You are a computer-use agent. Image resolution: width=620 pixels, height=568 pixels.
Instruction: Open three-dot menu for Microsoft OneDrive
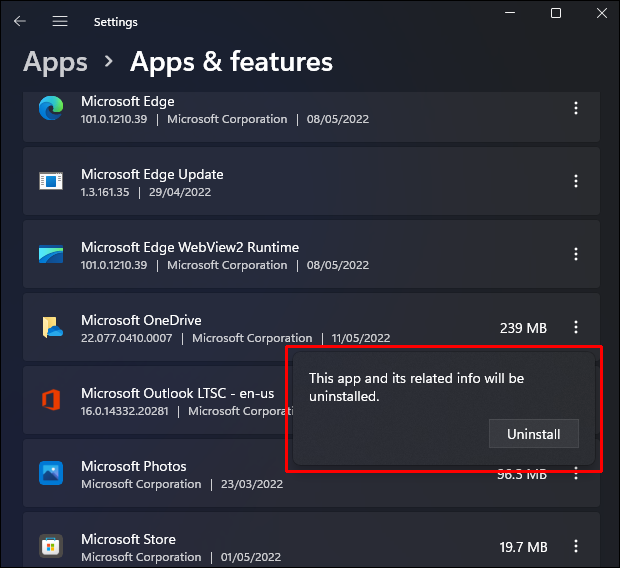[576, 327]
